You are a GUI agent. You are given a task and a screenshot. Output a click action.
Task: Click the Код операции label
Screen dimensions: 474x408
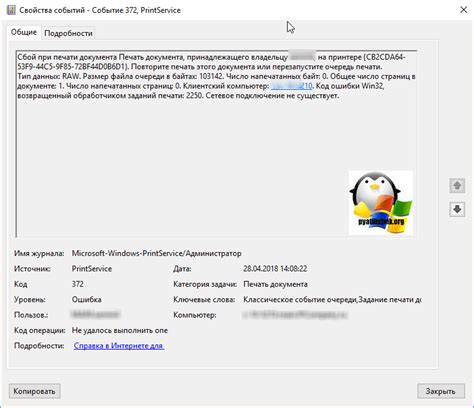(40, 330)
